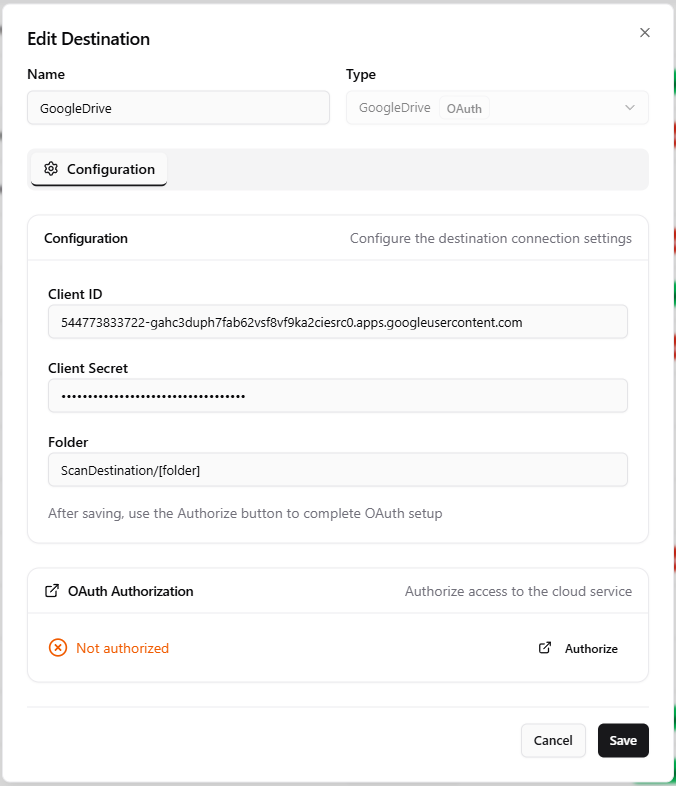Image resolution: width=676 pixels, height=786 pixels.
Task: Click the Not authorized status text
Action: point(122,648)
